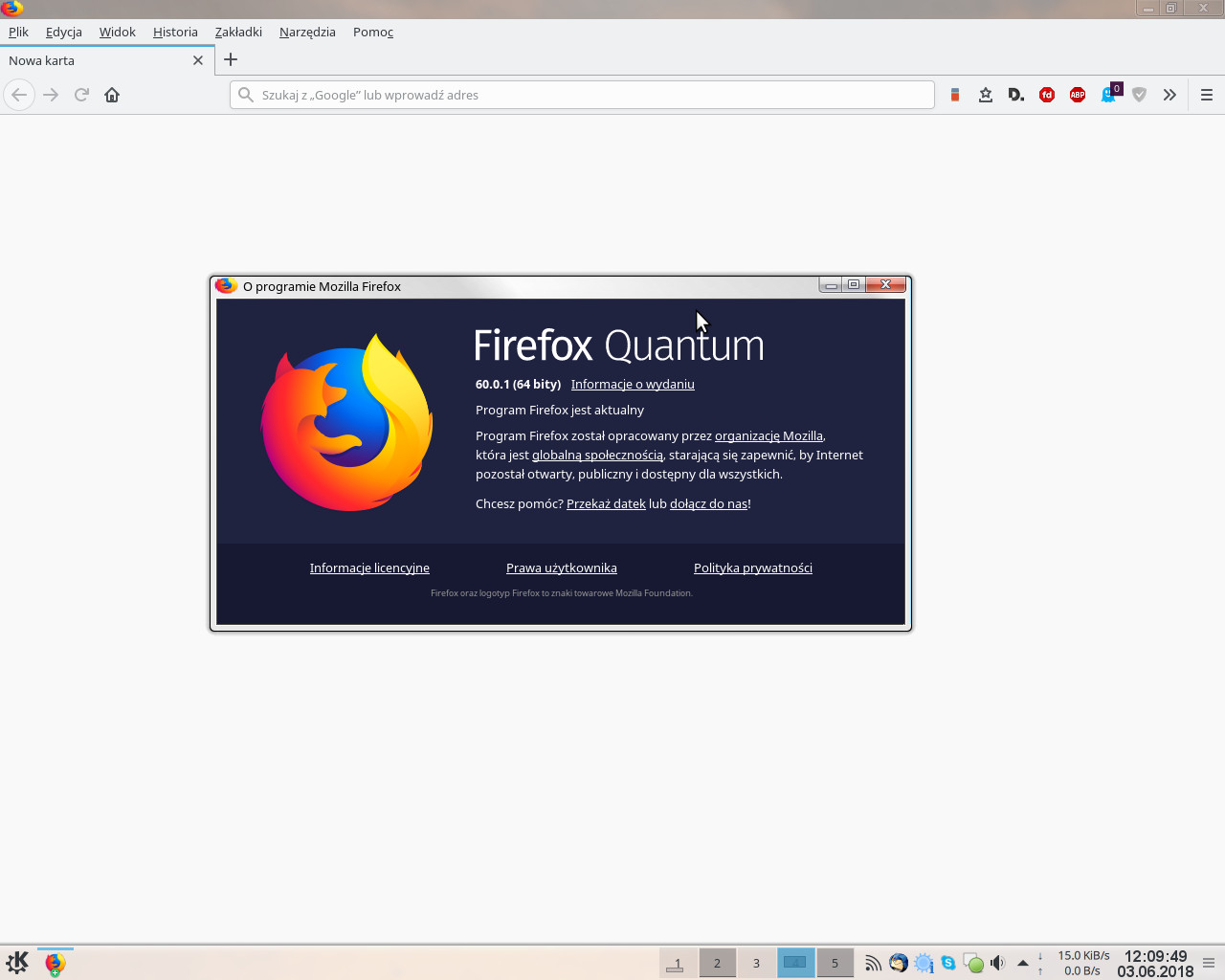The width and height of the screenshot is (1225, 980).
Task: Close the 'O programie Mozilla Firefox' dialog
Action: coord(886,284)
